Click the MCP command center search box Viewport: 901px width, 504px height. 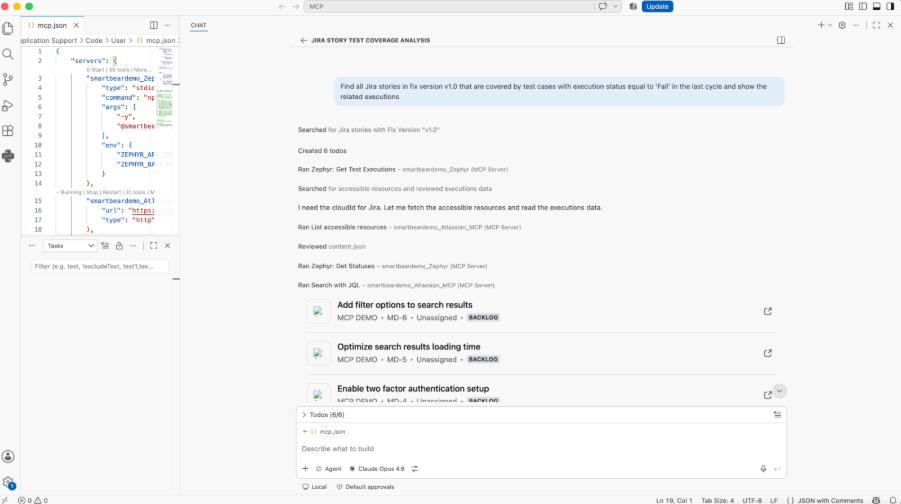(449, 6)
